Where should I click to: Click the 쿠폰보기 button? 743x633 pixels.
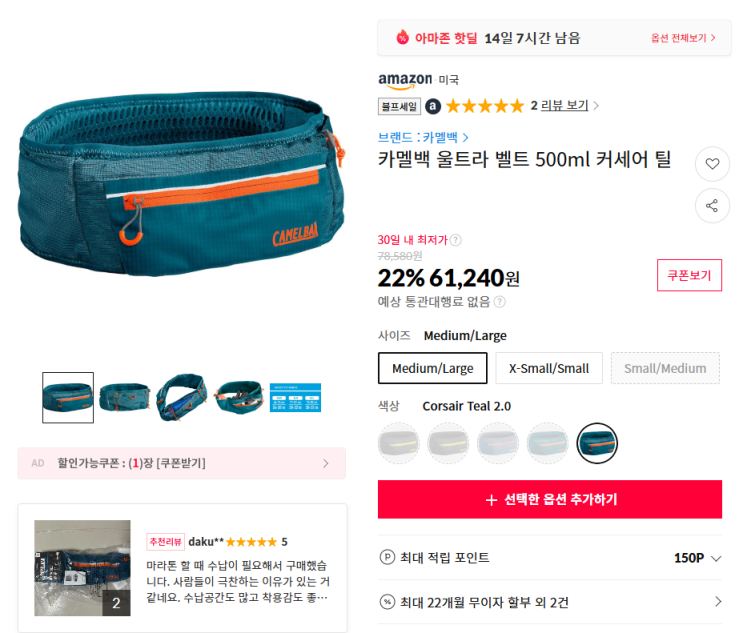pyautogui.click(x=689, y=275)
